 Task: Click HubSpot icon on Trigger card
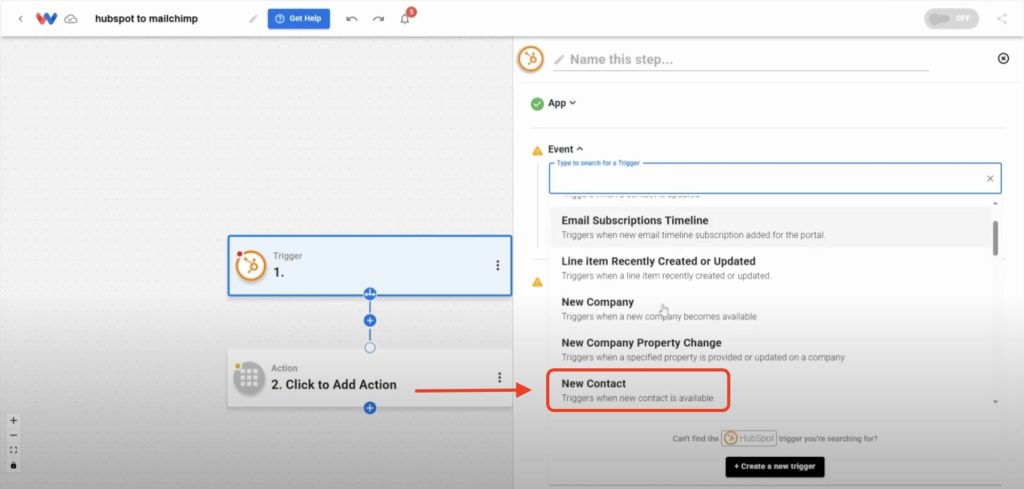click(x=251, y=266)
